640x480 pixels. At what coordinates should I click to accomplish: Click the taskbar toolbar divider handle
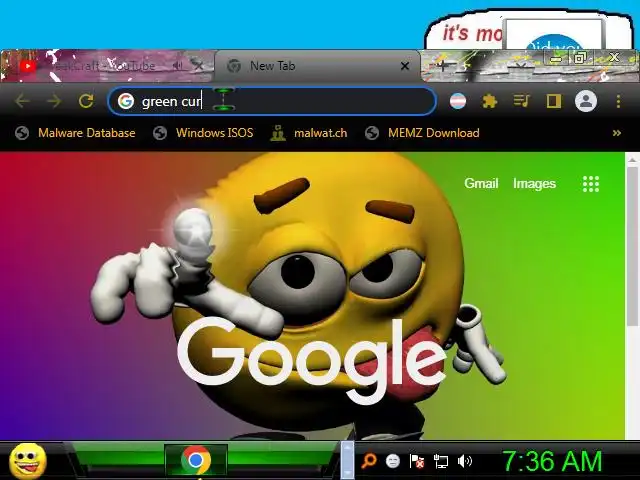(x=347, y=460)
